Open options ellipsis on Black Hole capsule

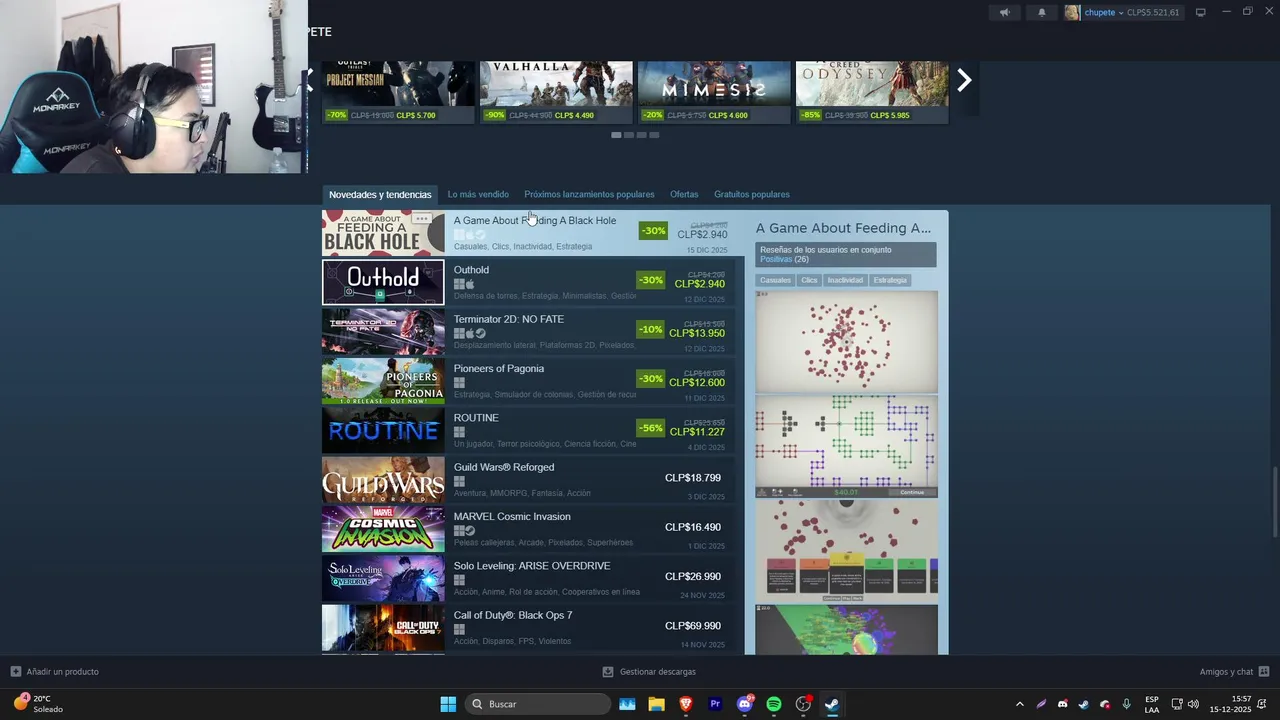(422, 218)
